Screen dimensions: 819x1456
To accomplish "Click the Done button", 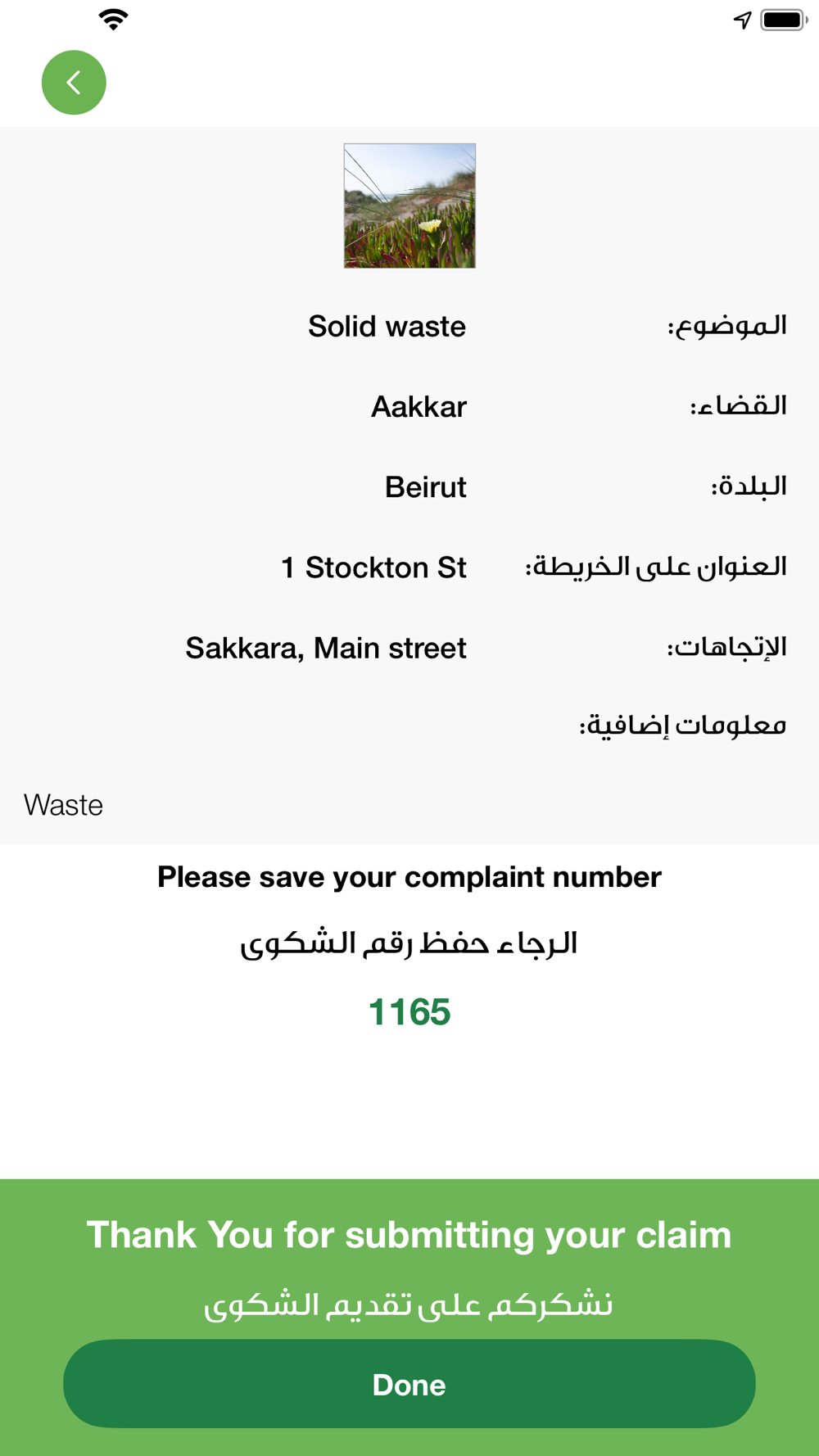I will pos(409,1384).
